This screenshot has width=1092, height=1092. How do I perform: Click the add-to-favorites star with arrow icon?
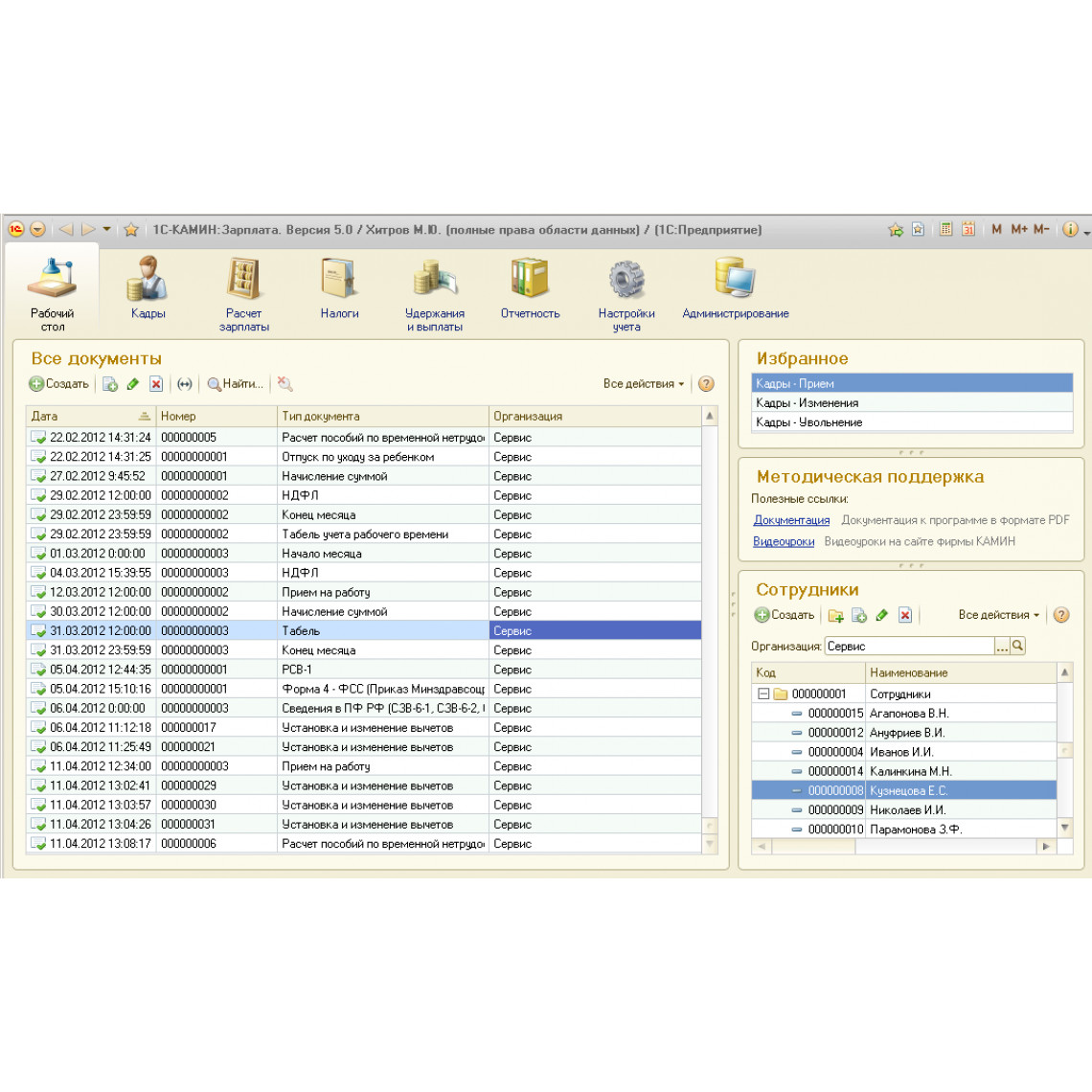(896, 229)
